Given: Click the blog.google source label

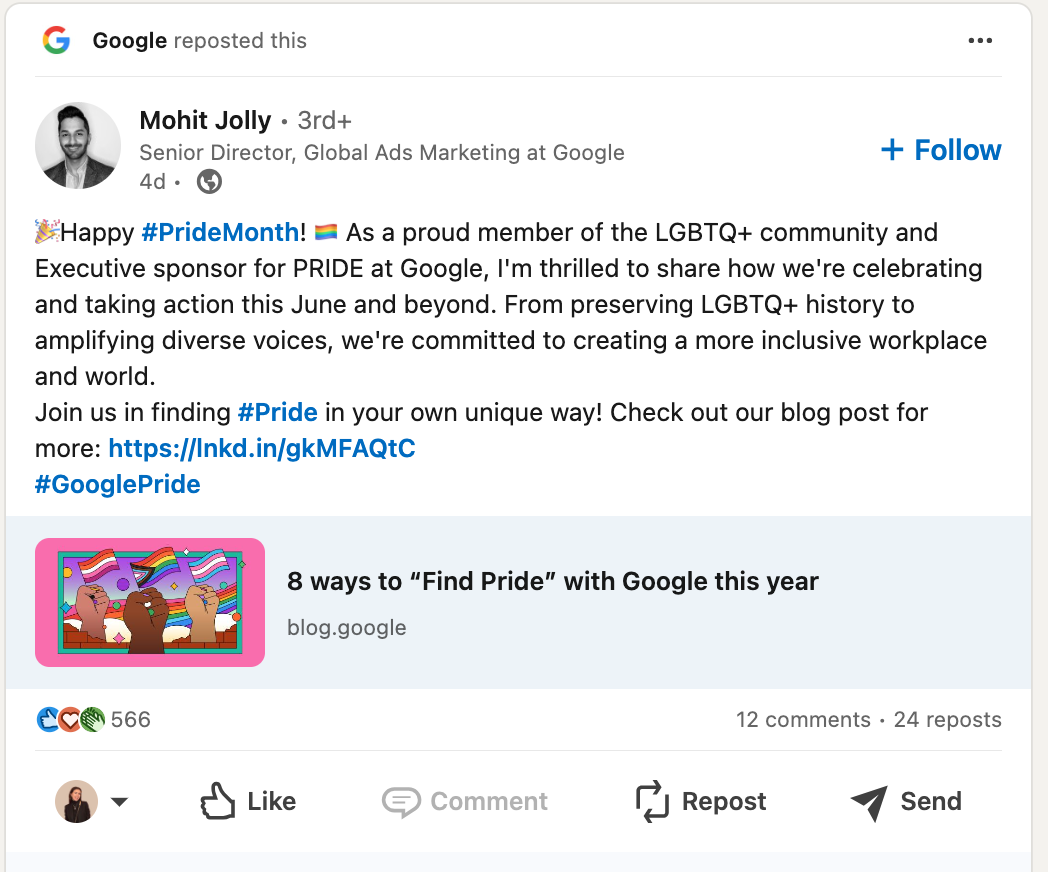Looking at the screenshot, I should click(x=347, y=627).
